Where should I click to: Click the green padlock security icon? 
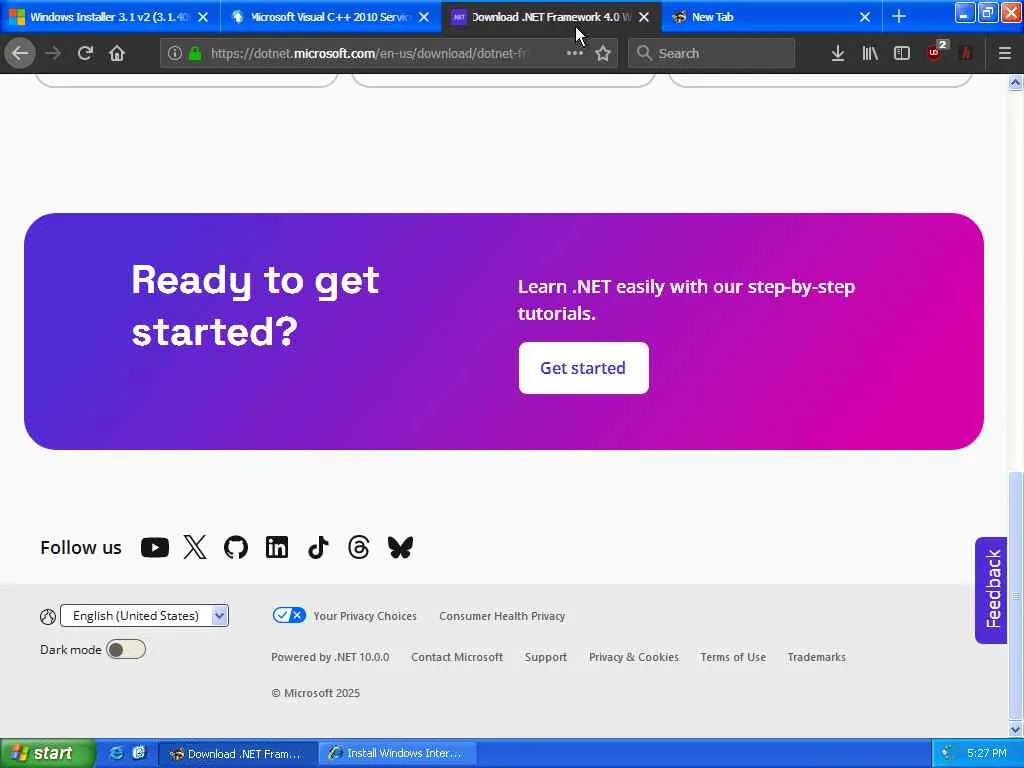tap(195, 54)
